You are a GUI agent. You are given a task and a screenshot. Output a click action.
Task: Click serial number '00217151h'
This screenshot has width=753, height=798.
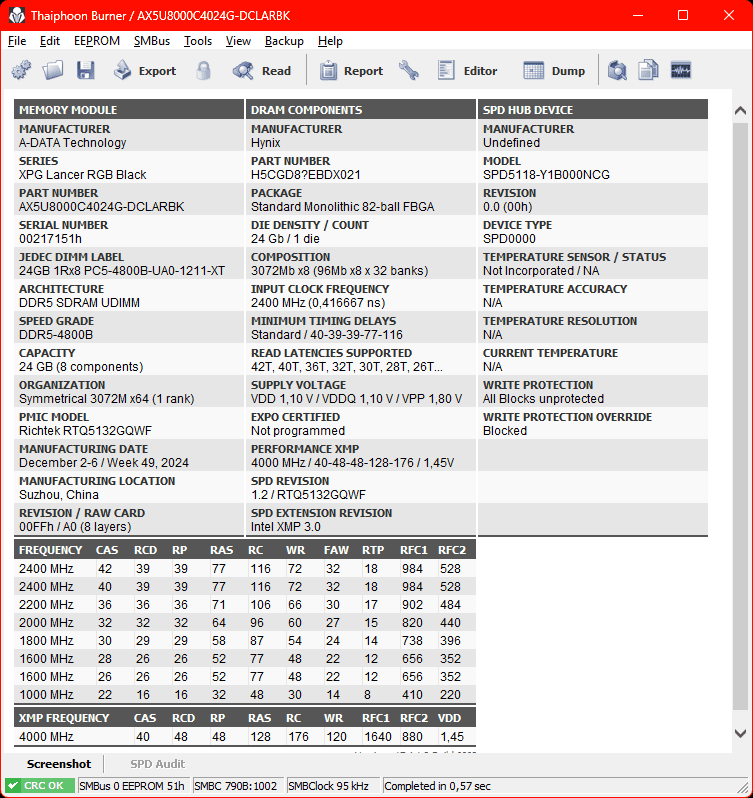tap(50, 239)
